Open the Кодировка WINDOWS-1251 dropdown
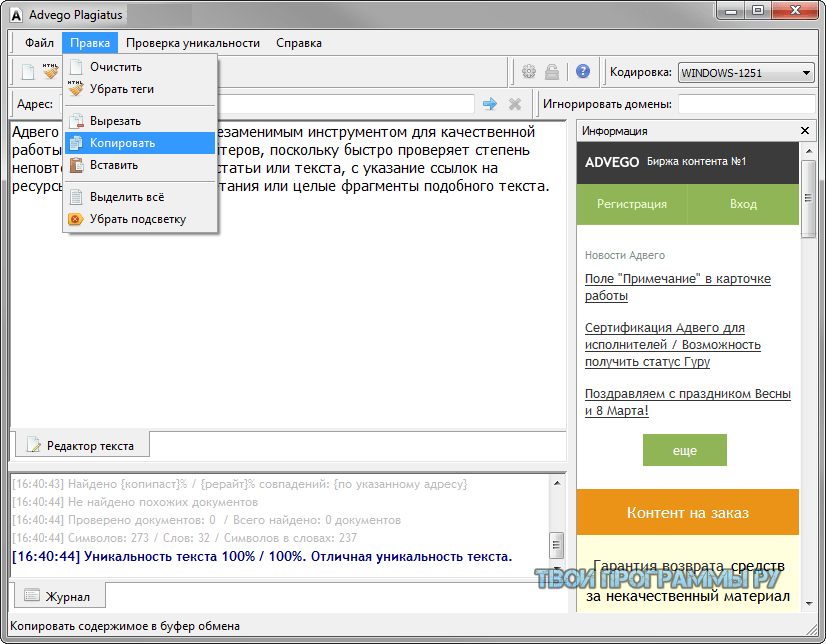826x644 pixels. [x=745, y=73]
